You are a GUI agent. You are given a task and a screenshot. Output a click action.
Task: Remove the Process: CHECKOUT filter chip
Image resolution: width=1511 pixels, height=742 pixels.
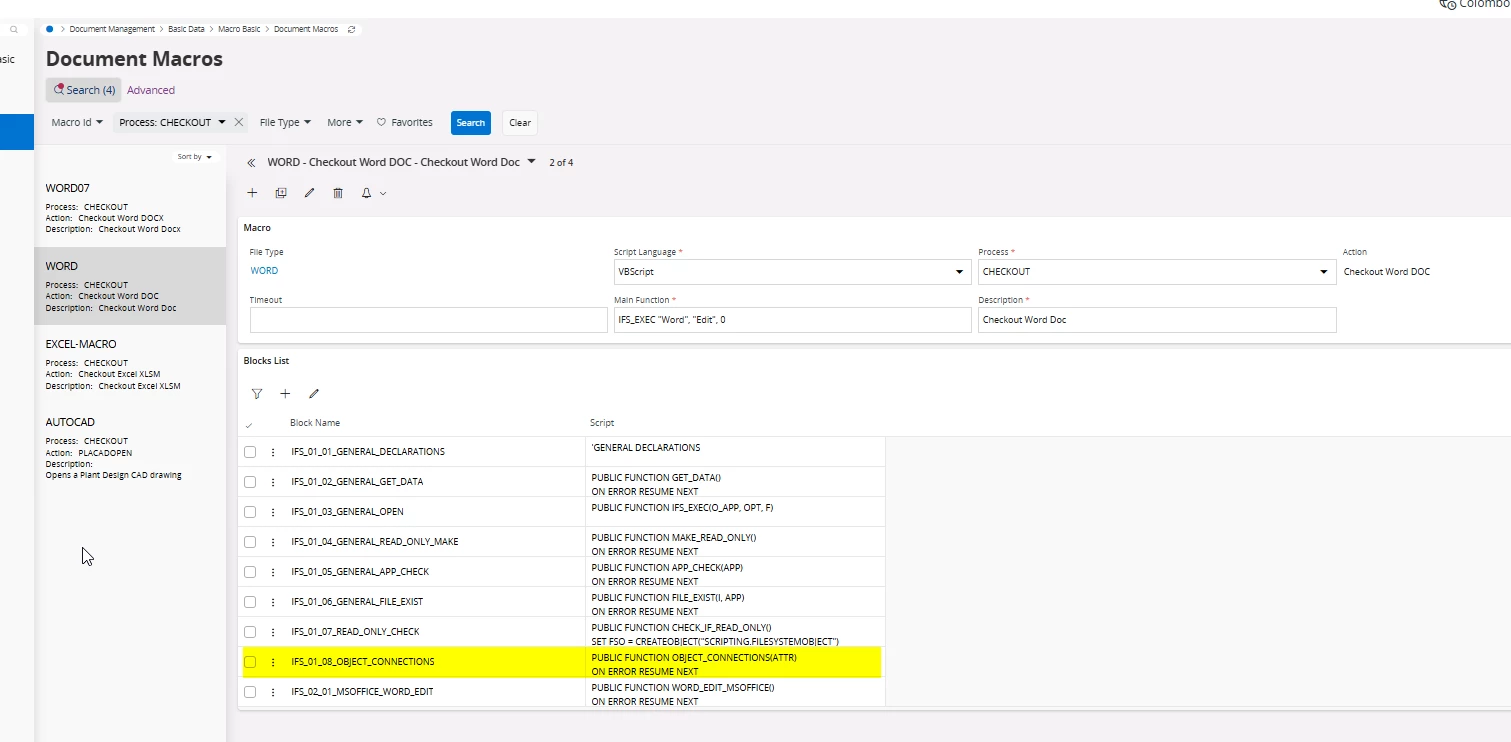point(238,122)
